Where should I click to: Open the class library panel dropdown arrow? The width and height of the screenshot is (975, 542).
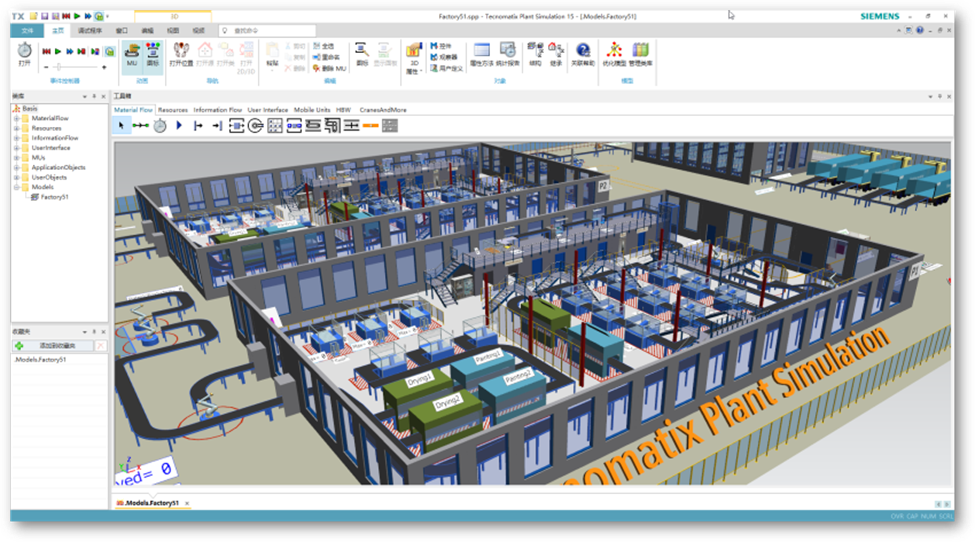pyautogui.click(x=85, y=96)
